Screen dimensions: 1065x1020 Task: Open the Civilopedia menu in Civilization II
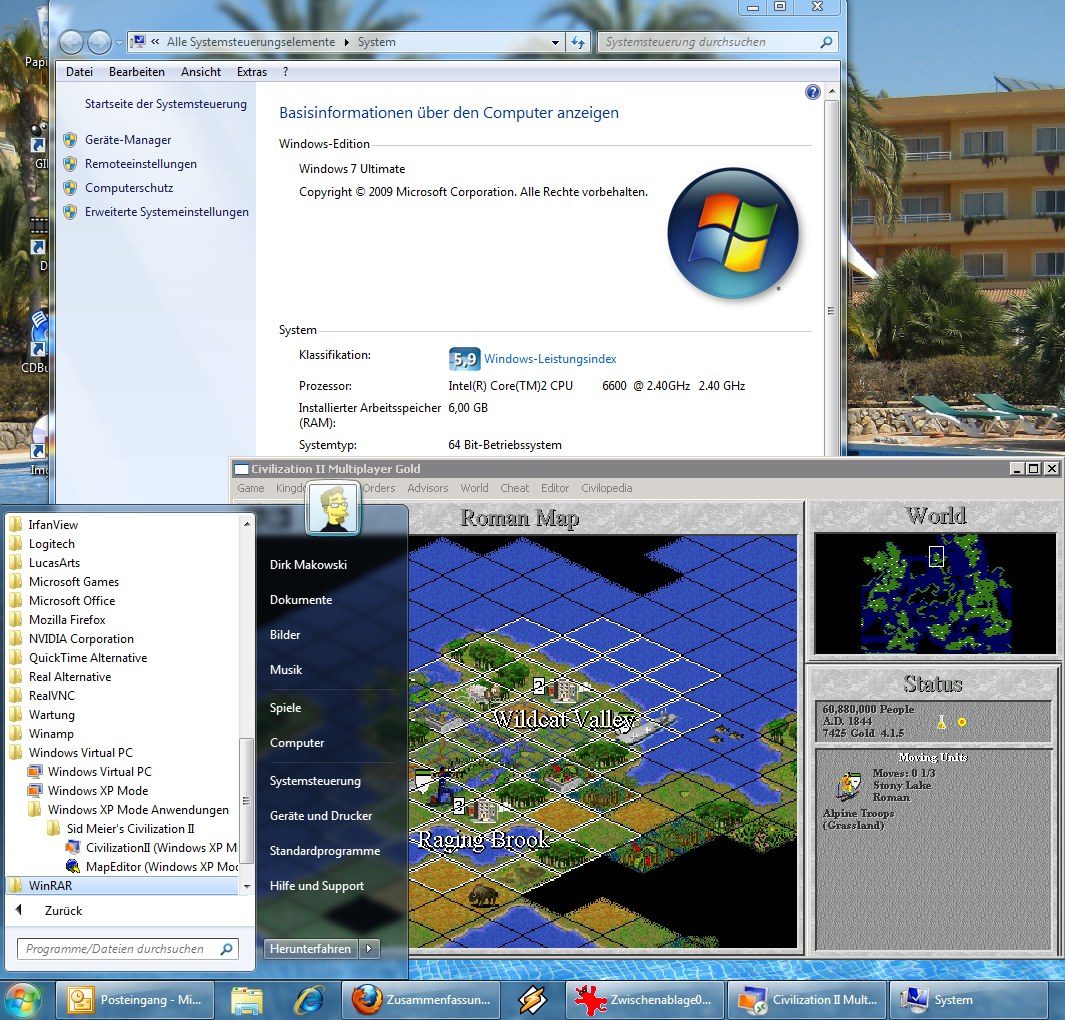click(x=607, y=488)
